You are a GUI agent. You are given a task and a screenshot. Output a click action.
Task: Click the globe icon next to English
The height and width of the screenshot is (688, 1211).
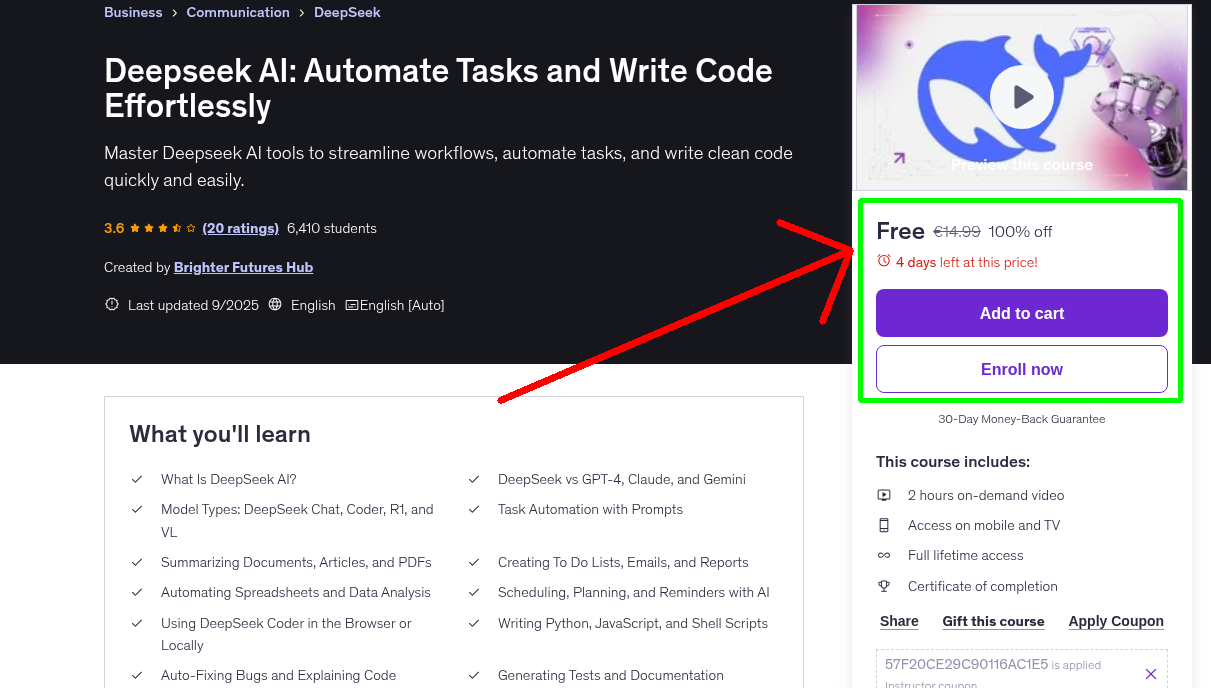coord(274,305)
